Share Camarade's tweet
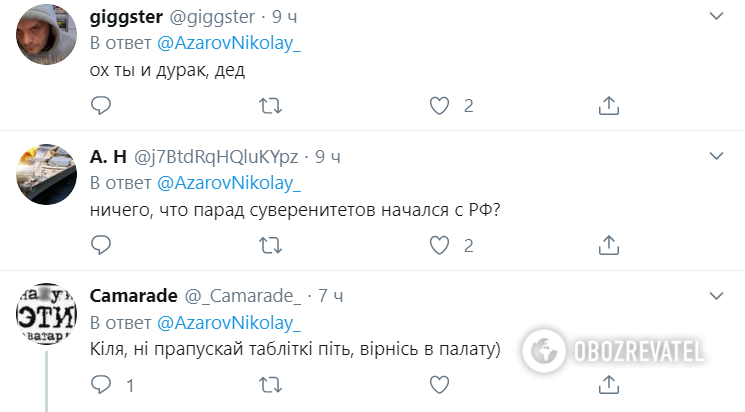Viewport: 745px width, 412px height. tap(609, 384)
